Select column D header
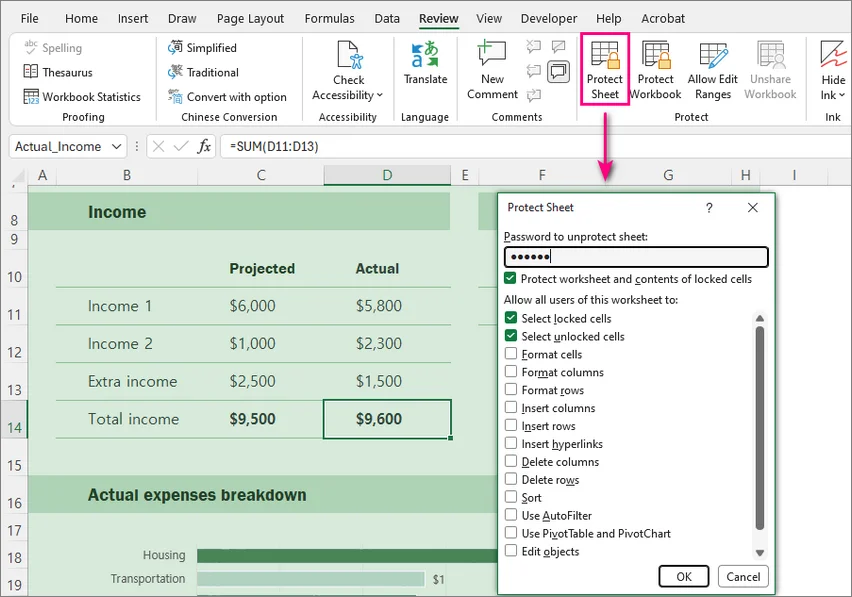Screen dimensions: 852x597 (x=387, y=175)
